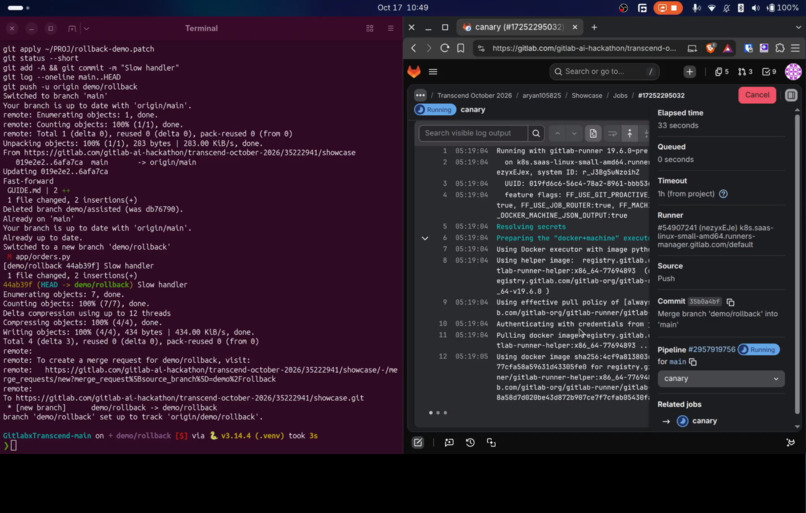The width and height of the screenshot is (806, 513).
Task: Toggle log line wrapping
Action: point(612,134)
